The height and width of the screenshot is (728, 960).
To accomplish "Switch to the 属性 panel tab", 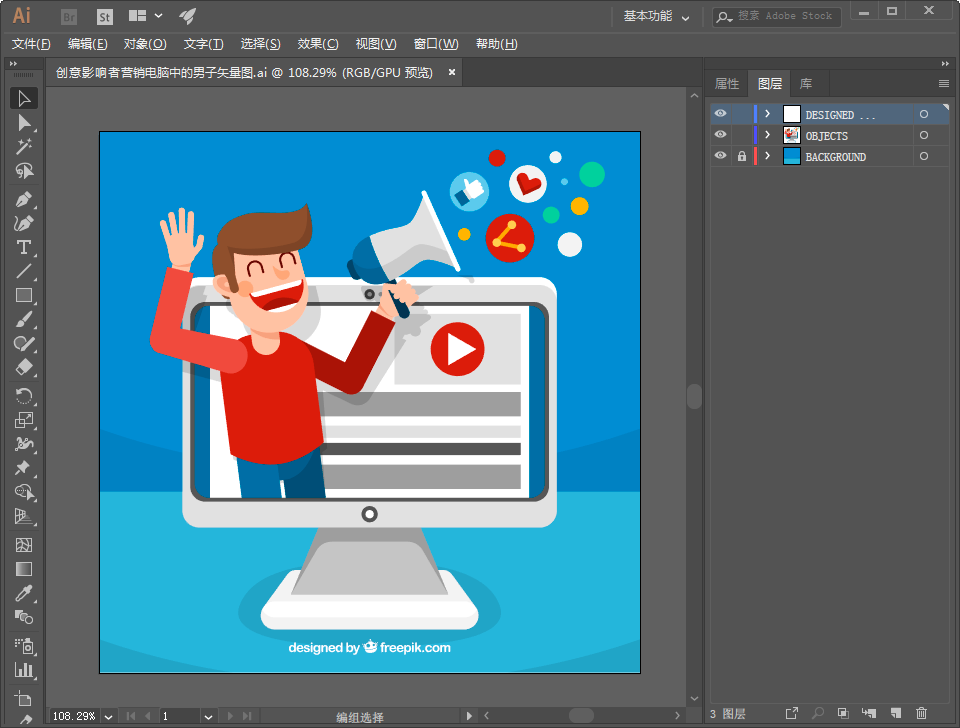I will point(727,84).
